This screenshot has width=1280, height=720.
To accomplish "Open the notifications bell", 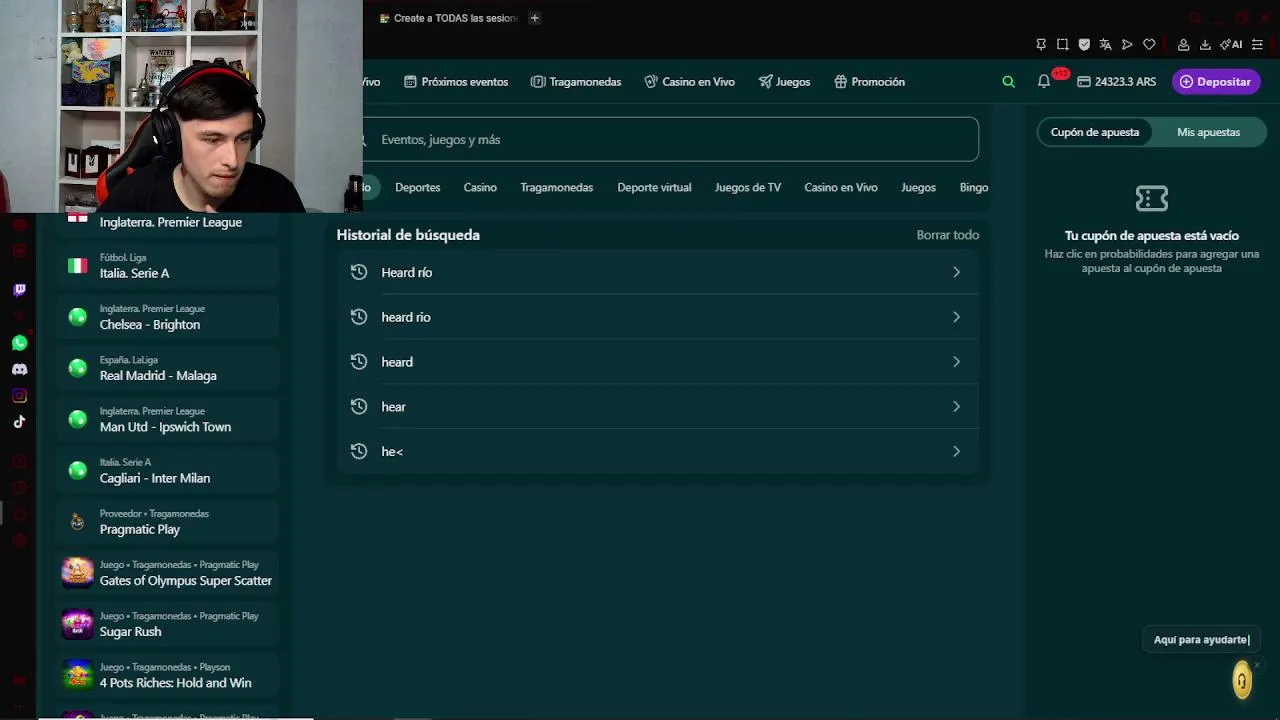I will click(1044, 82).
